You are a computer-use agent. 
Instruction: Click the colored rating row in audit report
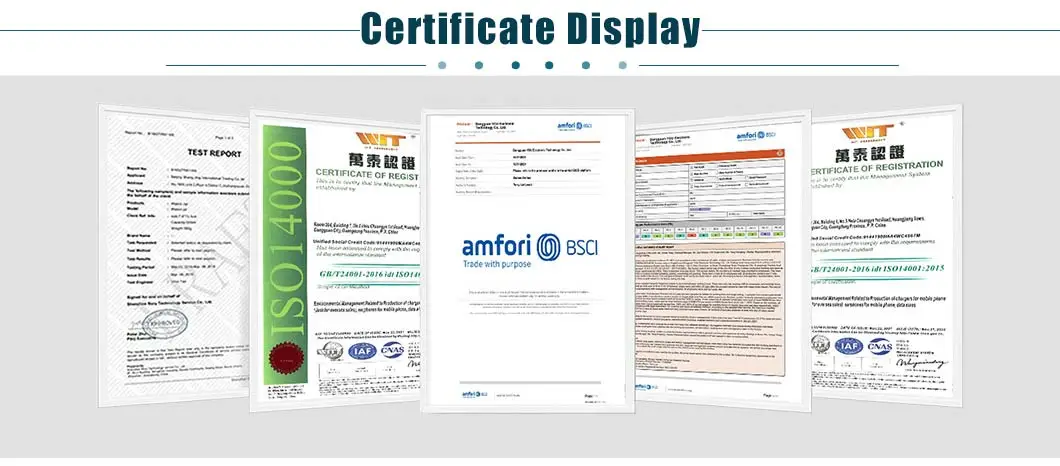710,235
